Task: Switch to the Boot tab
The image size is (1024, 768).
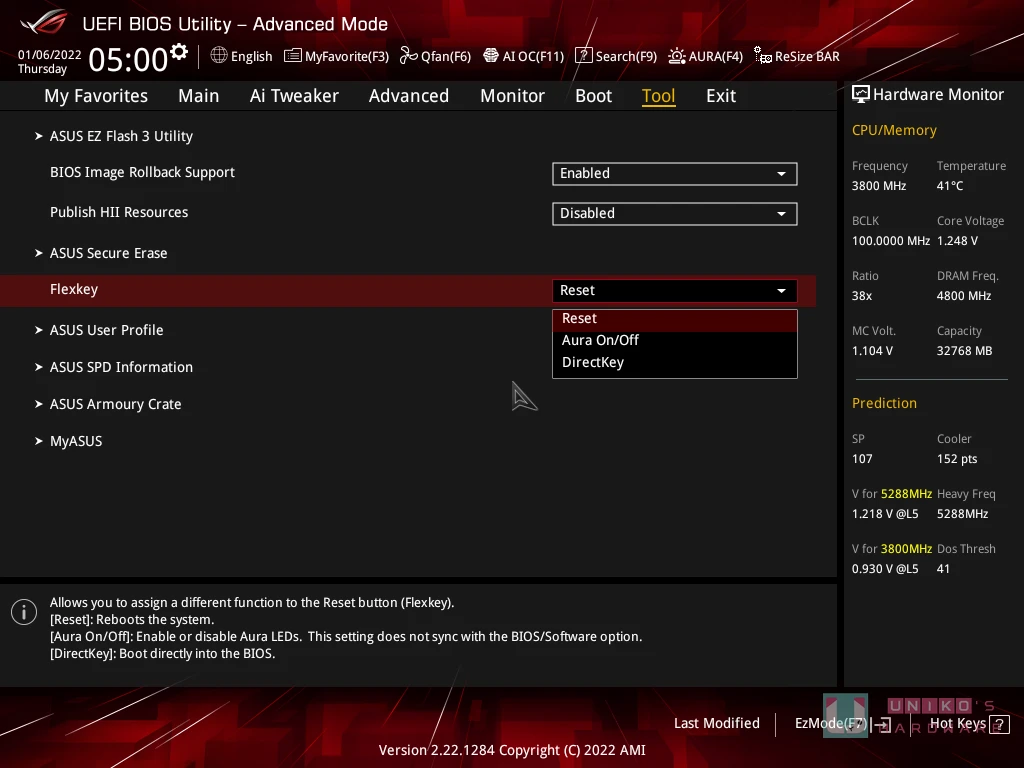Action: click(x=593, y=96)
